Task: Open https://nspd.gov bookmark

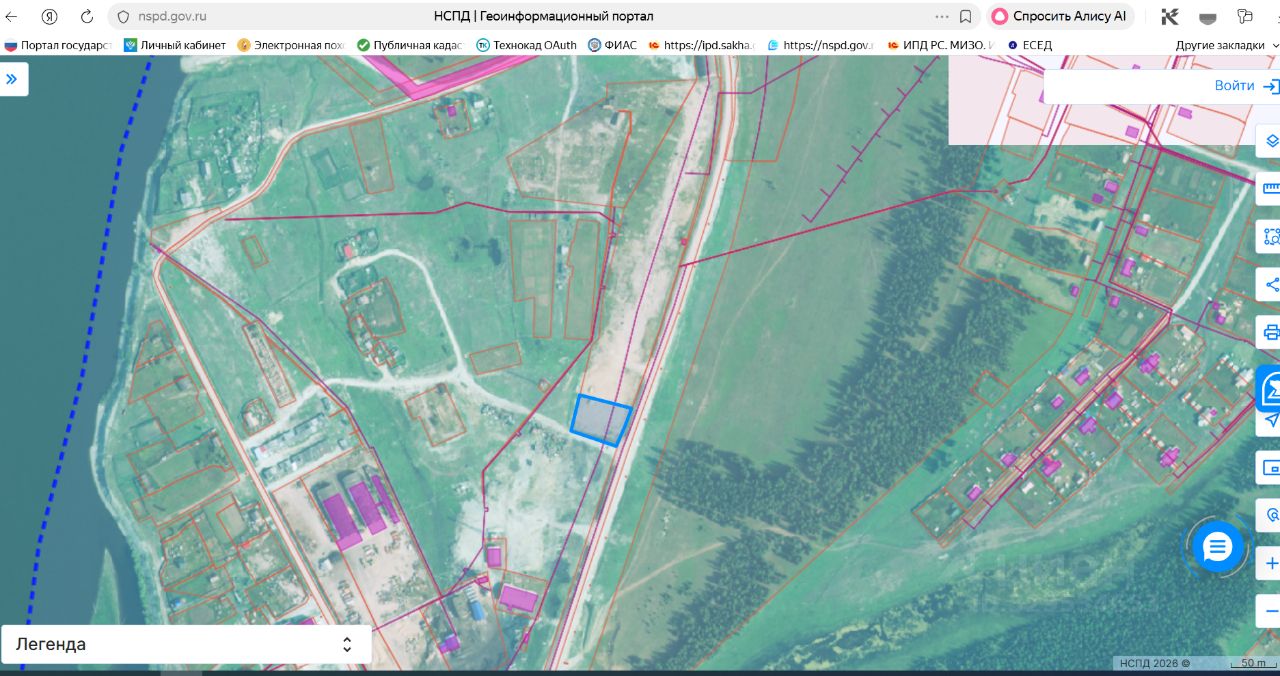Action: 820,45
